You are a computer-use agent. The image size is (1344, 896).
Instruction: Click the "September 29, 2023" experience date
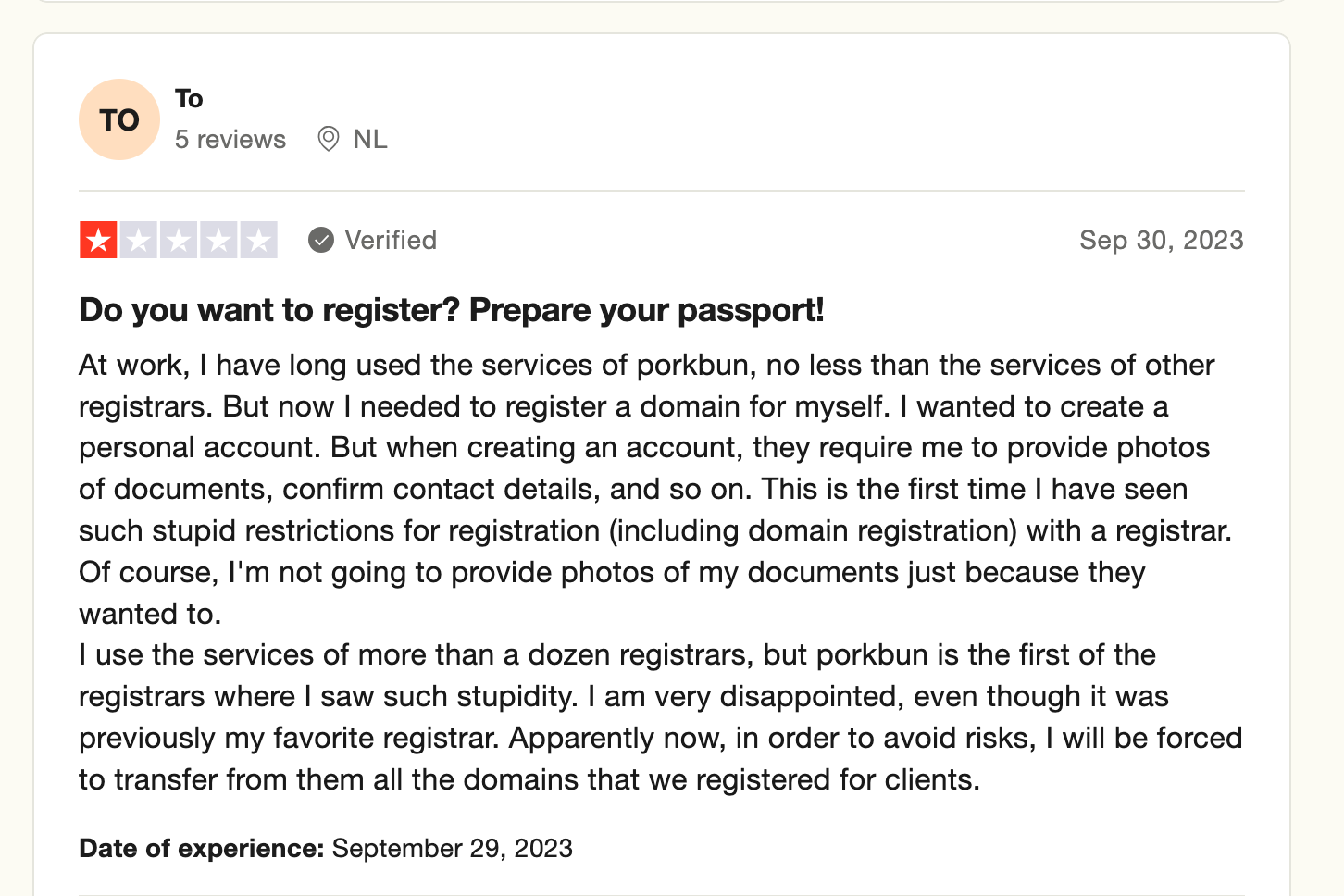[453, 849]
